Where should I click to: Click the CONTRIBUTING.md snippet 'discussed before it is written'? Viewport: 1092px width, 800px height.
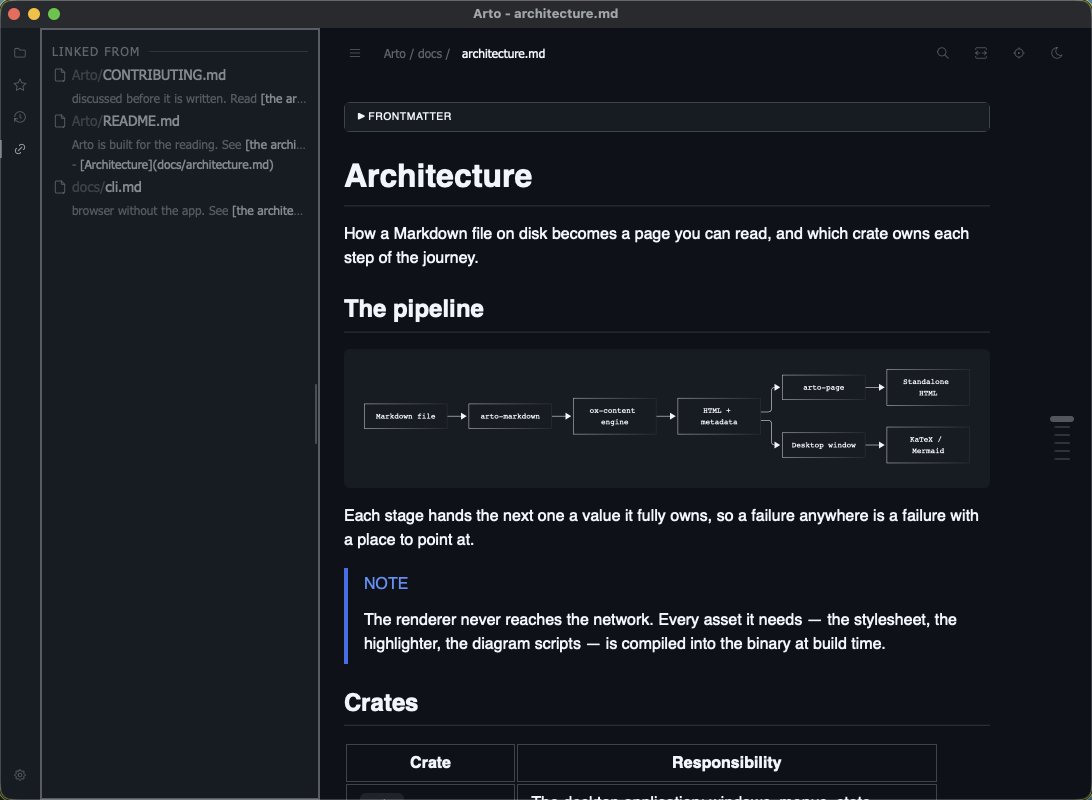point(189,99)
